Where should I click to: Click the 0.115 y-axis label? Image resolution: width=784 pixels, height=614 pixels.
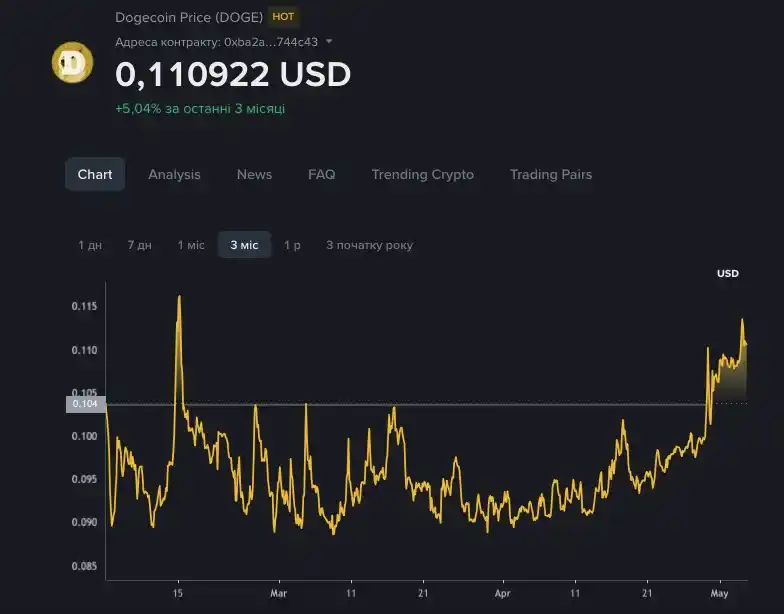tap(84, 306)
